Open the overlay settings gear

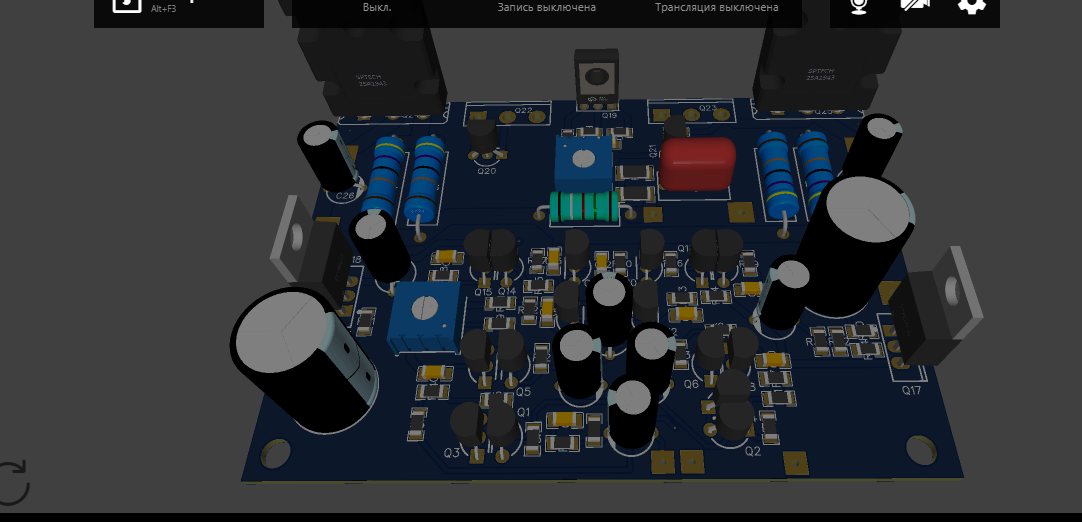(x=971, y=5)
